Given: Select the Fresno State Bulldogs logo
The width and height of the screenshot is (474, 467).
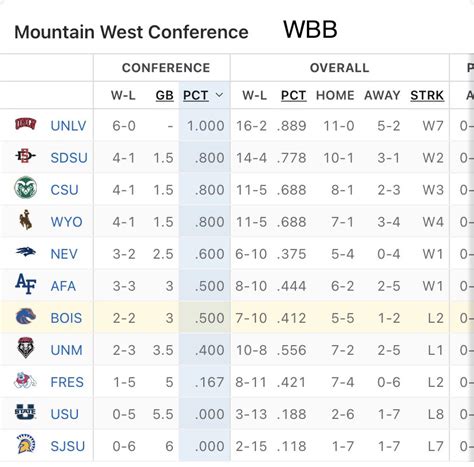Looking at the screenshot, I should 25,380.
